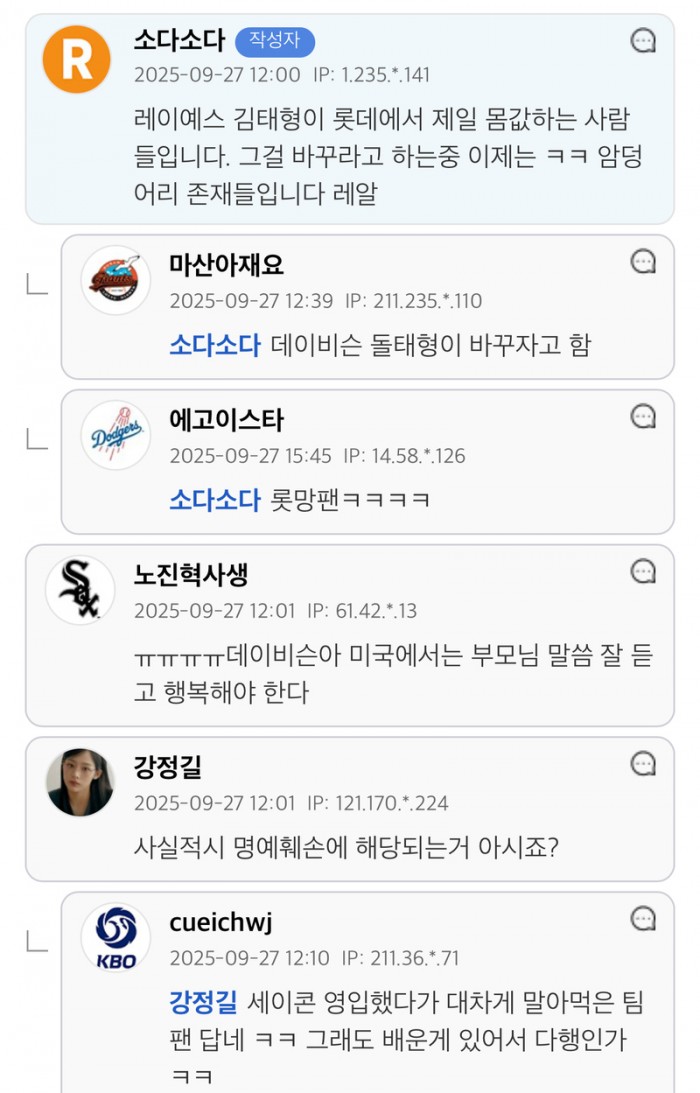This screenshot has width=700, height=1093.
Task: Click reply bubble icon on 에고이스타's comment
Action: [644, 417]
